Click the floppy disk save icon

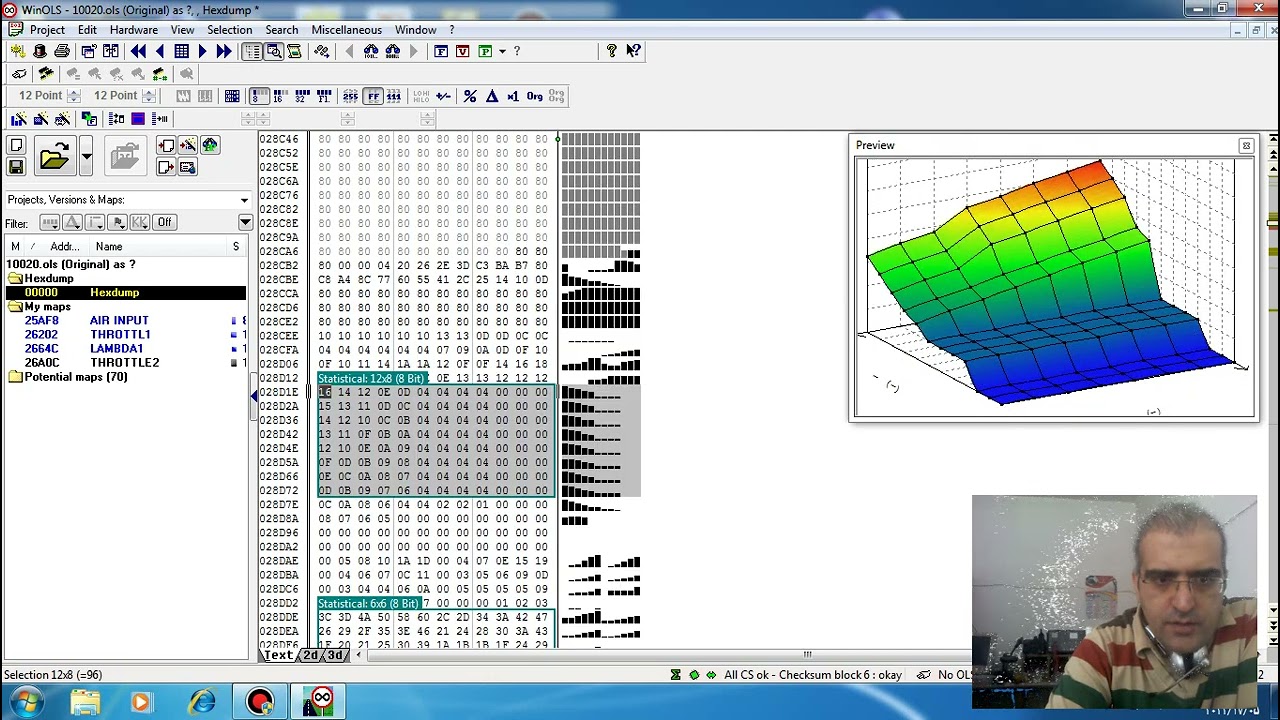pos(16,167)
